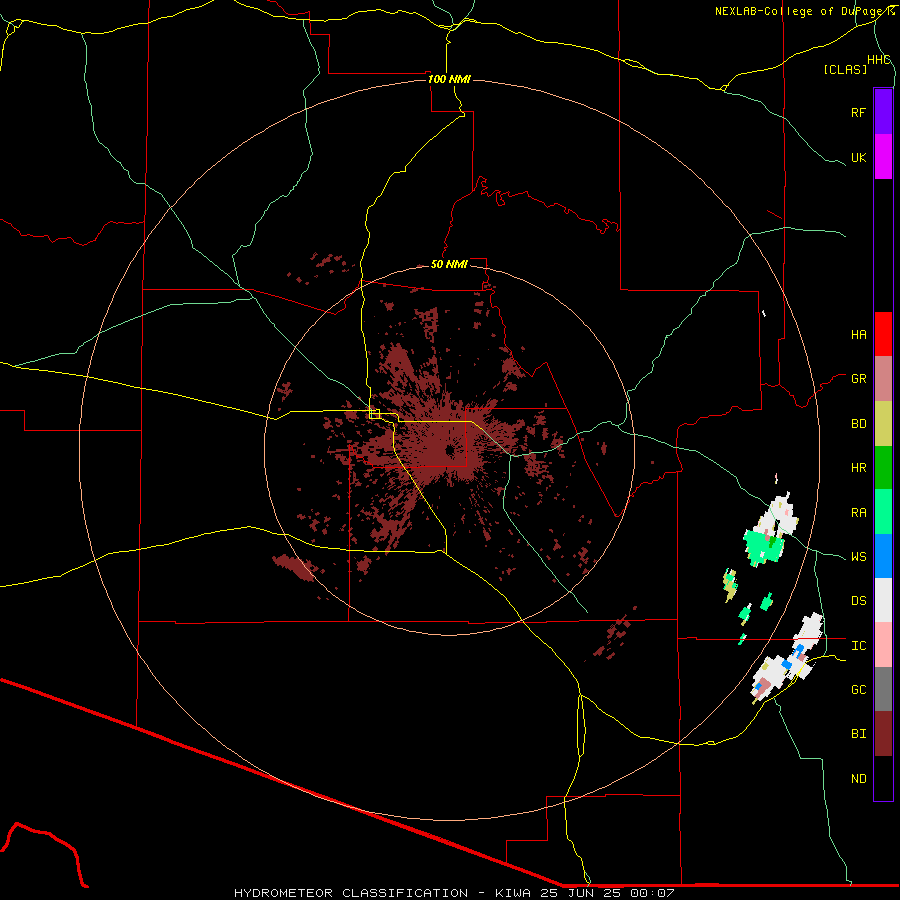Click the BI dark red legend swatch
This screenshot has height=900, width=900.
tap(883, 734)
